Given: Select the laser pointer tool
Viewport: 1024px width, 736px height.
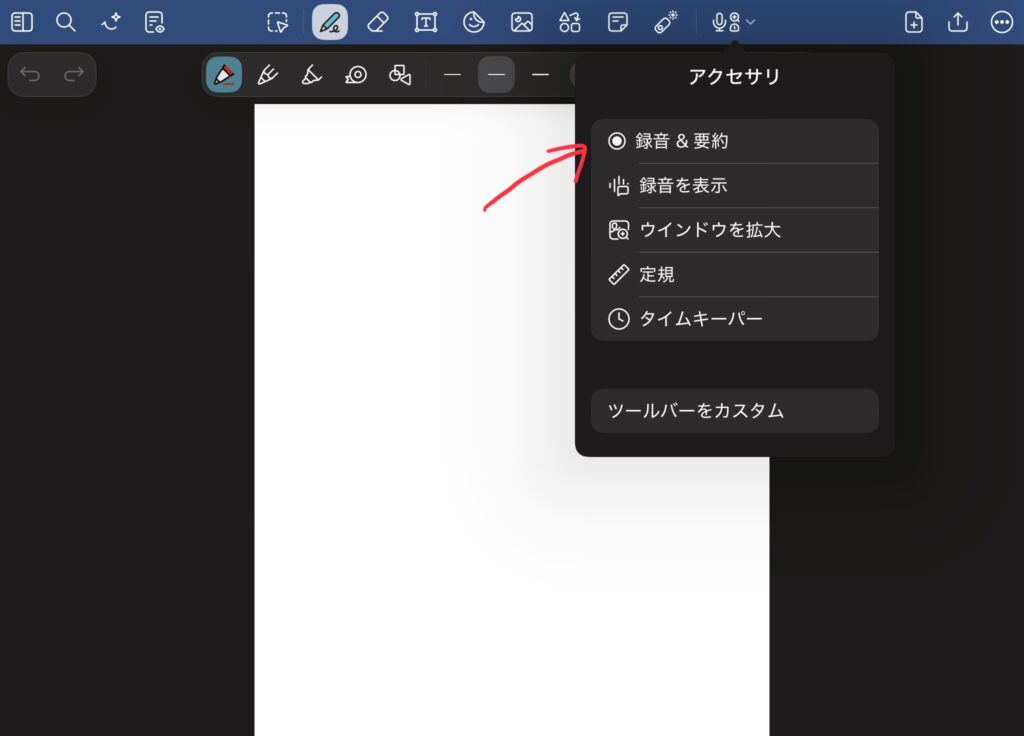Looking at the screenshot, I should click(x=665, y=22).
